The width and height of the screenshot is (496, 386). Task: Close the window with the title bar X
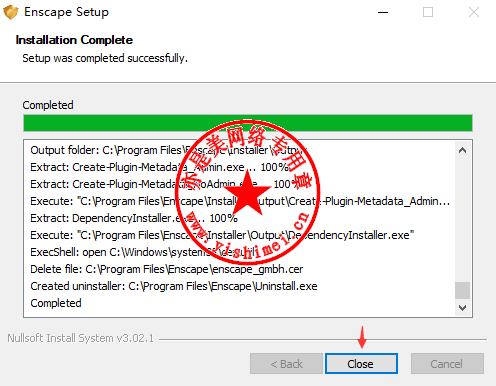tap(474, 12)
